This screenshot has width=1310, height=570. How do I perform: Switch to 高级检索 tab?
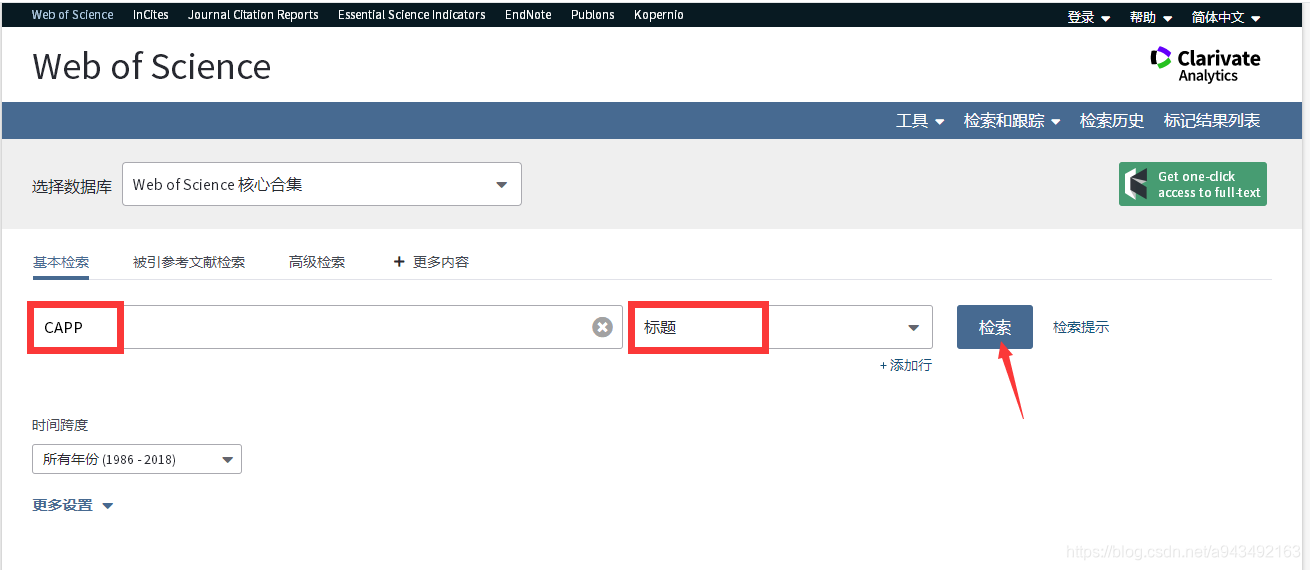point(317,262)
